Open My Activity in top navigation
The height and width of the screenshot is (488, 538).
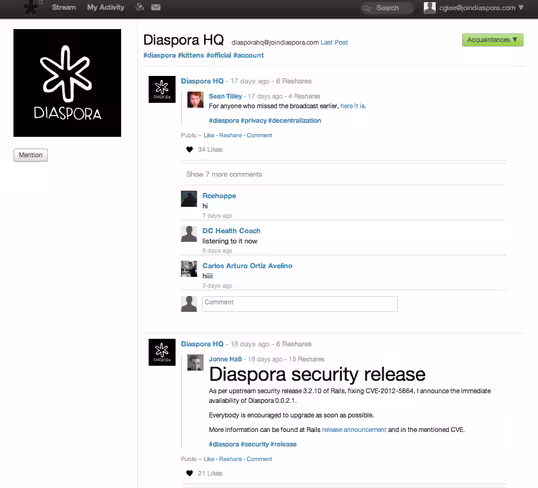click(105, 7)
